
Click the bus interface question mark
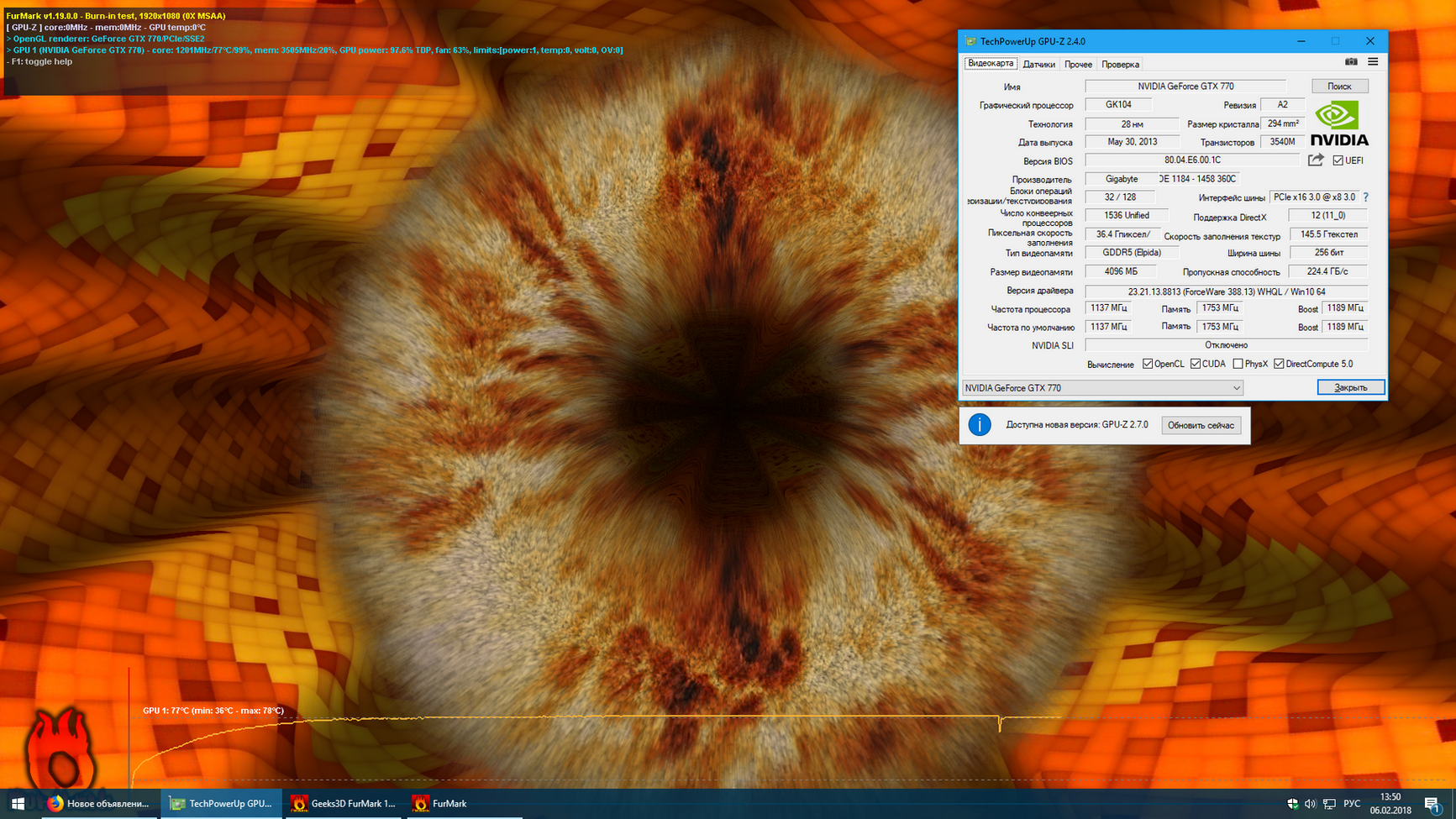[1366, 197]
